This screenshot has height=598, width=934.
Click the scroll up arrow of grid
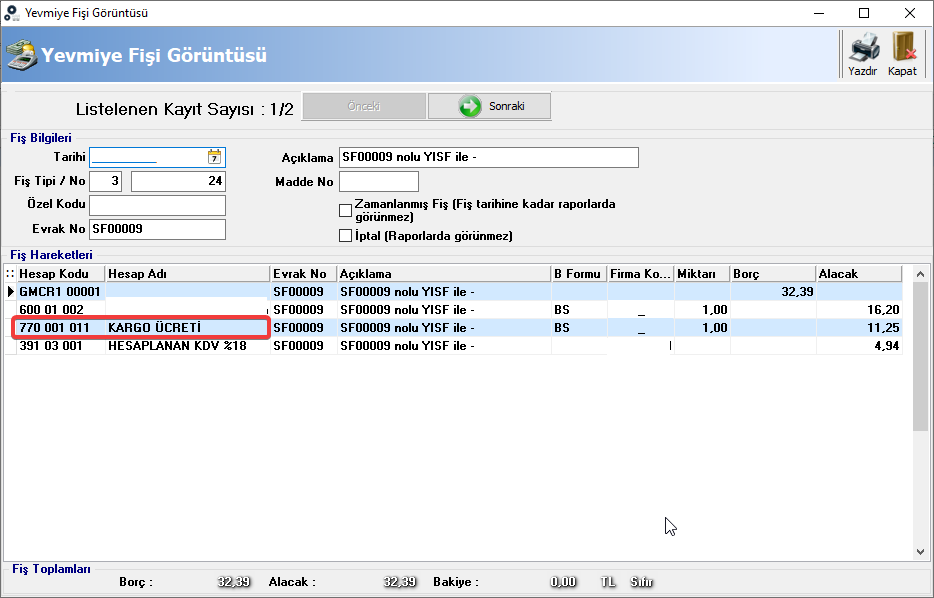click(920, 274)
